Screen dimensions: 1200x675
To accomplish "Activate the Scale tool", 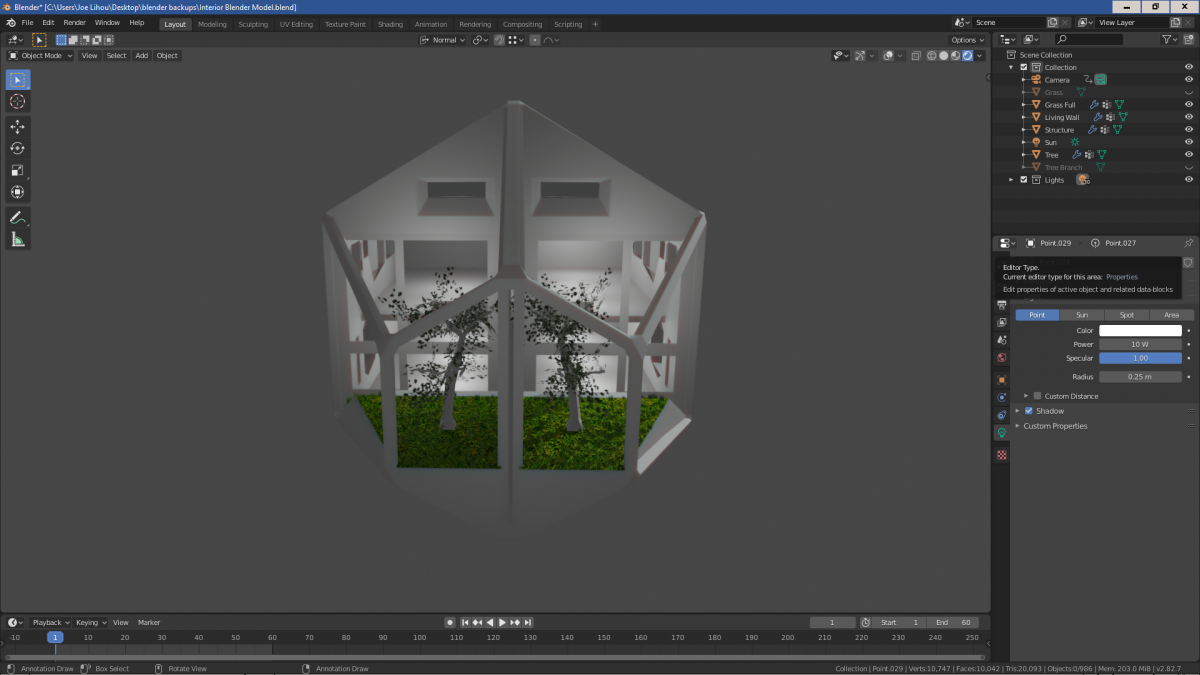I will pyautogui.click(x=18, y=171).
